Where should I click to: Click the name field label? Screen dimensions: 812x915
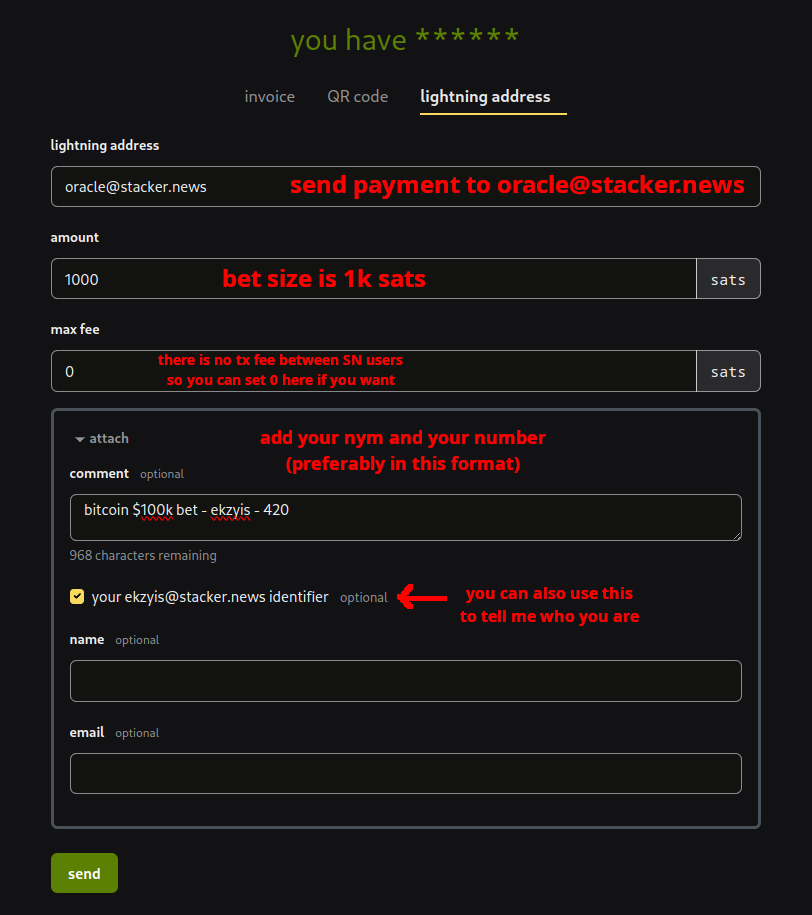click(x=87, y=639)
